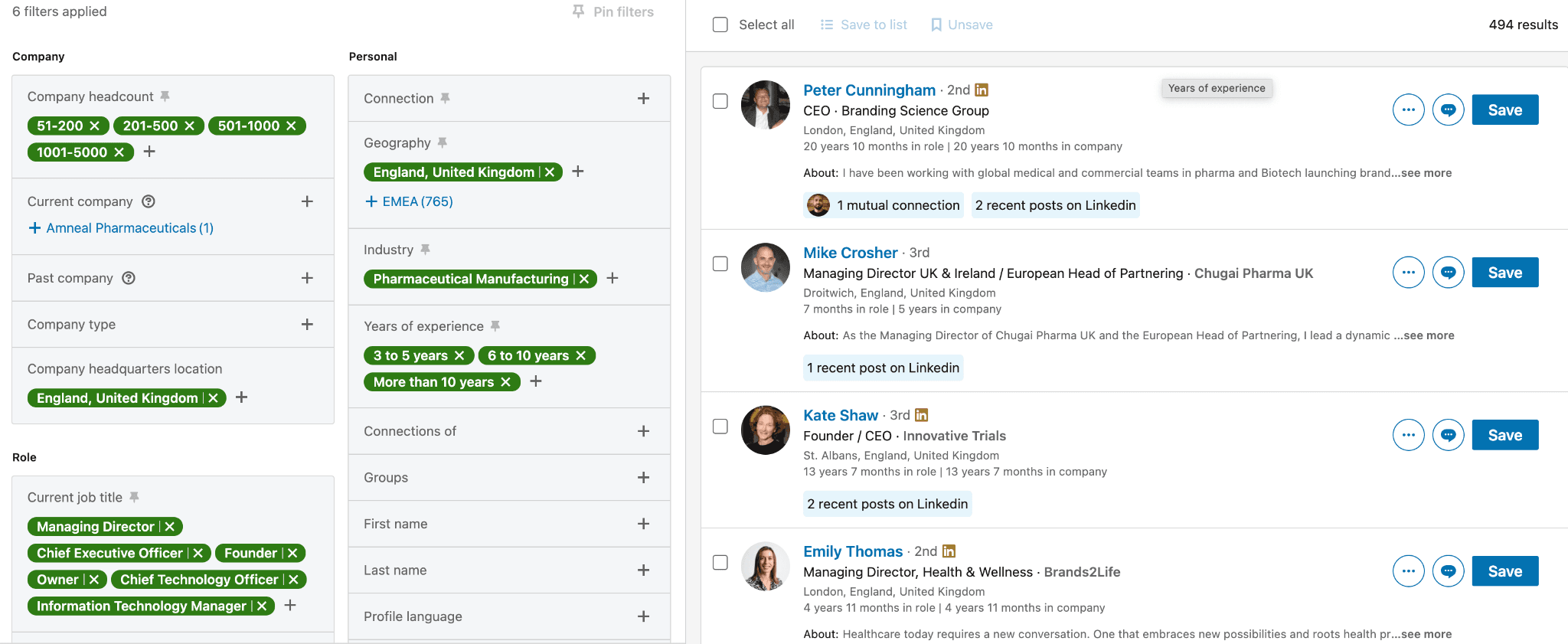The image size is (1568, 644).
Task: Save Mike Crosher as a lead
Action: (x=1505, y=273)
